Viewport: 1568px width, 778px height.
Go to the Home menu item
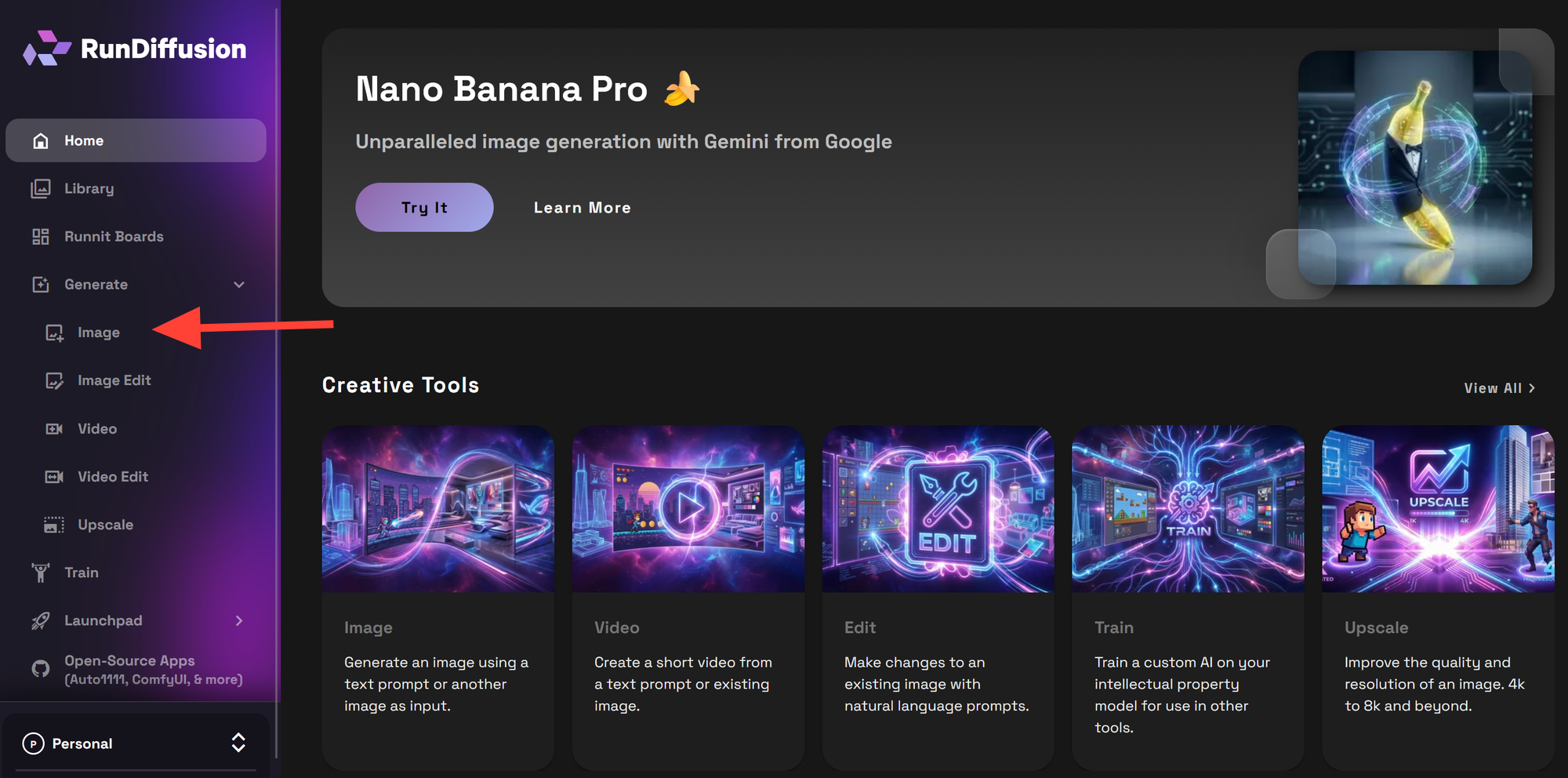136,140
